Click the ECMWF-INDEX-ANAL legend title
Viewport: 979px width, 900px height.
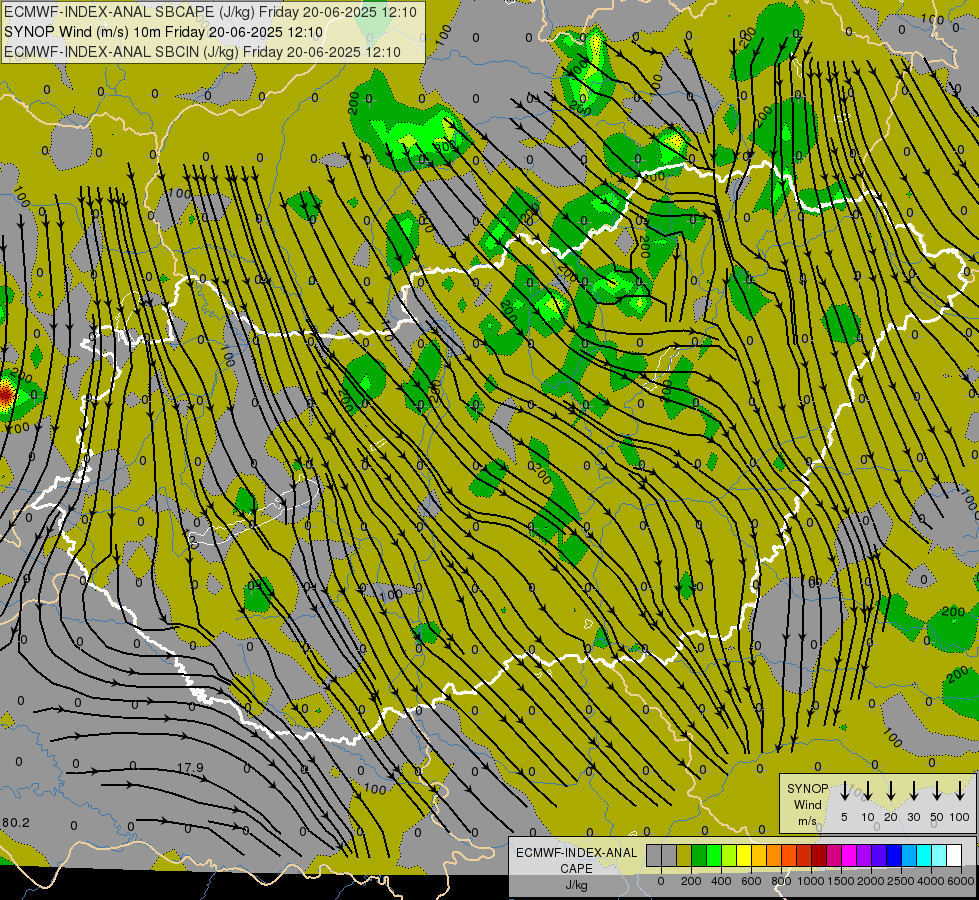576,853
